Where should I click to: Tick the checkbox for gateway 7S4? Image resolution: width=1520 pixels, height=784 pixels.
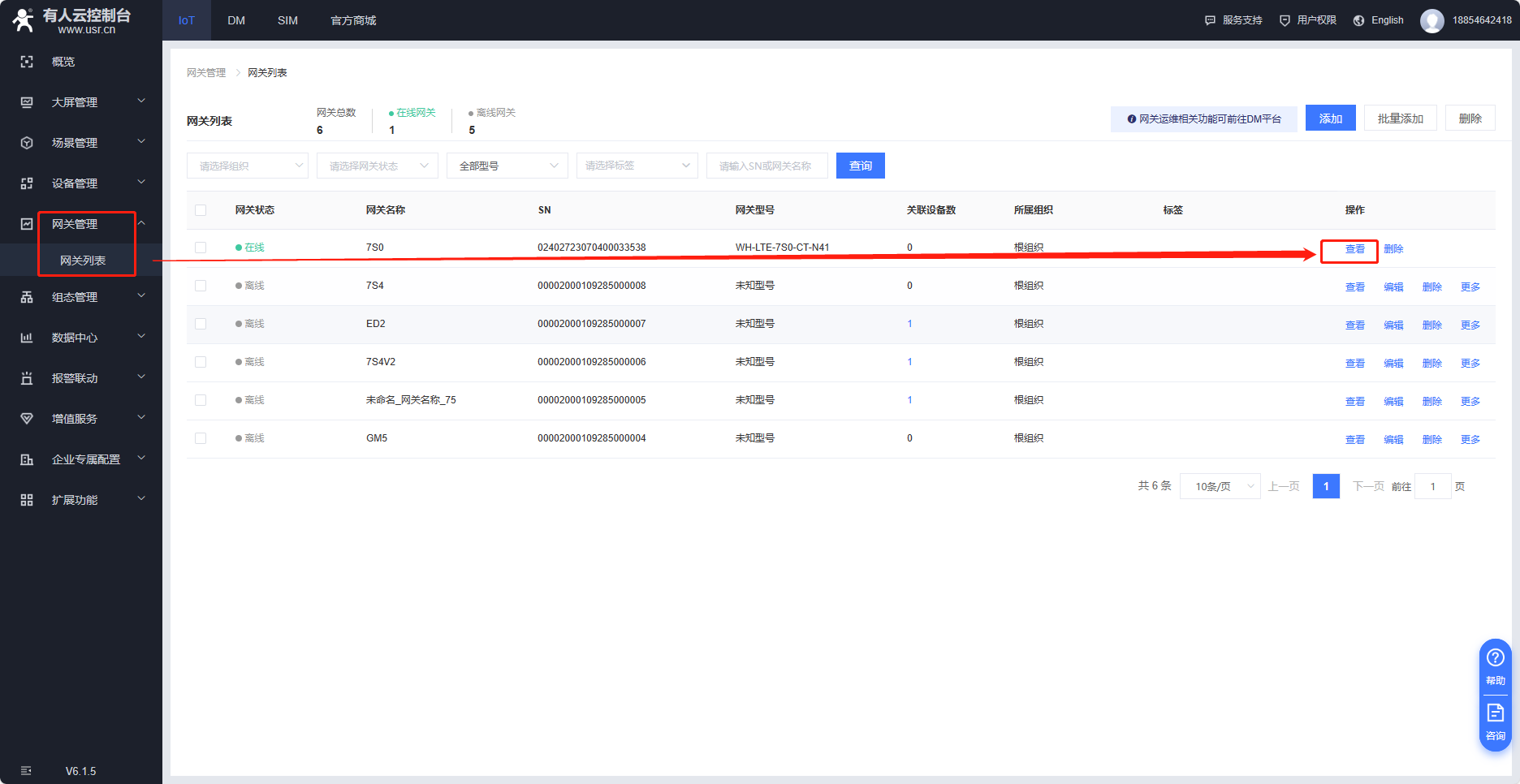tap(201, 286)
